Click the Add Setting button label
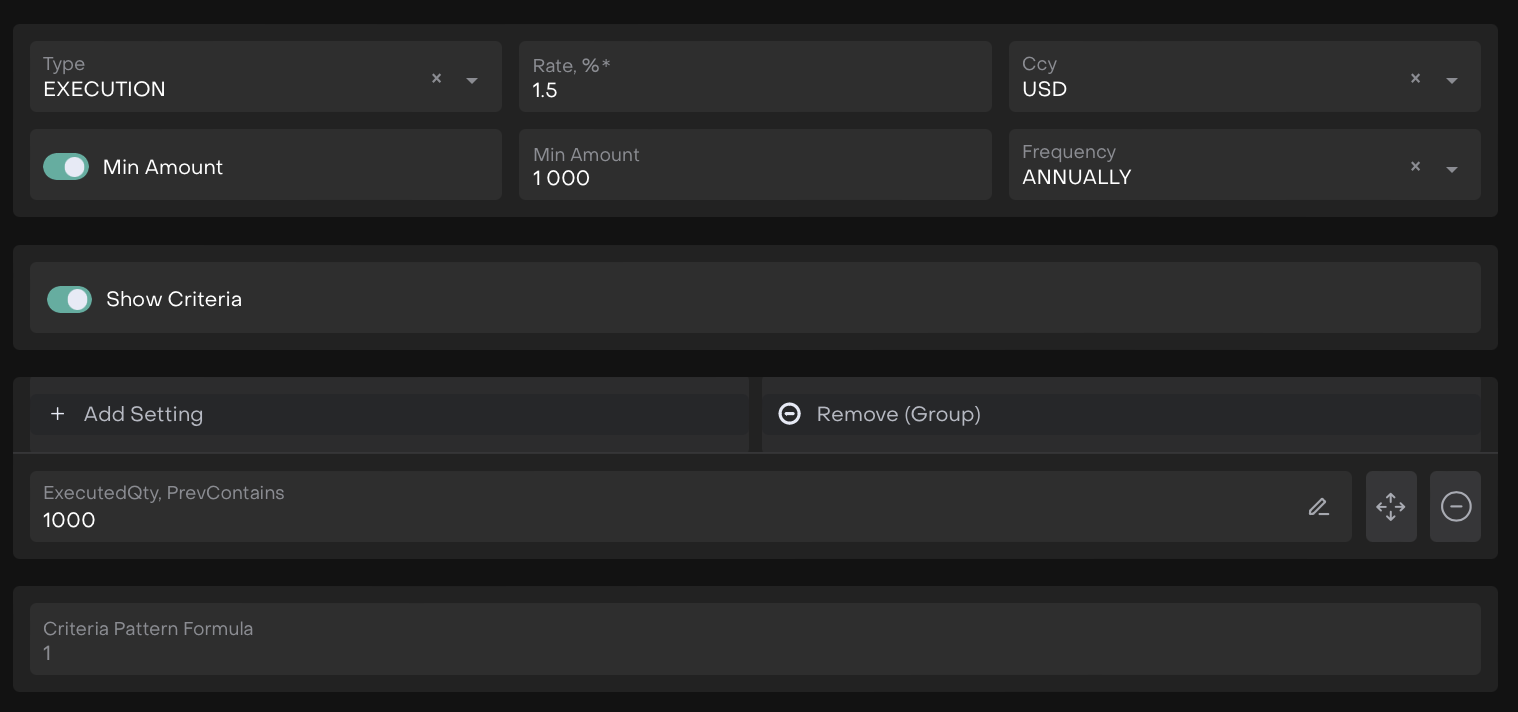 143,414
